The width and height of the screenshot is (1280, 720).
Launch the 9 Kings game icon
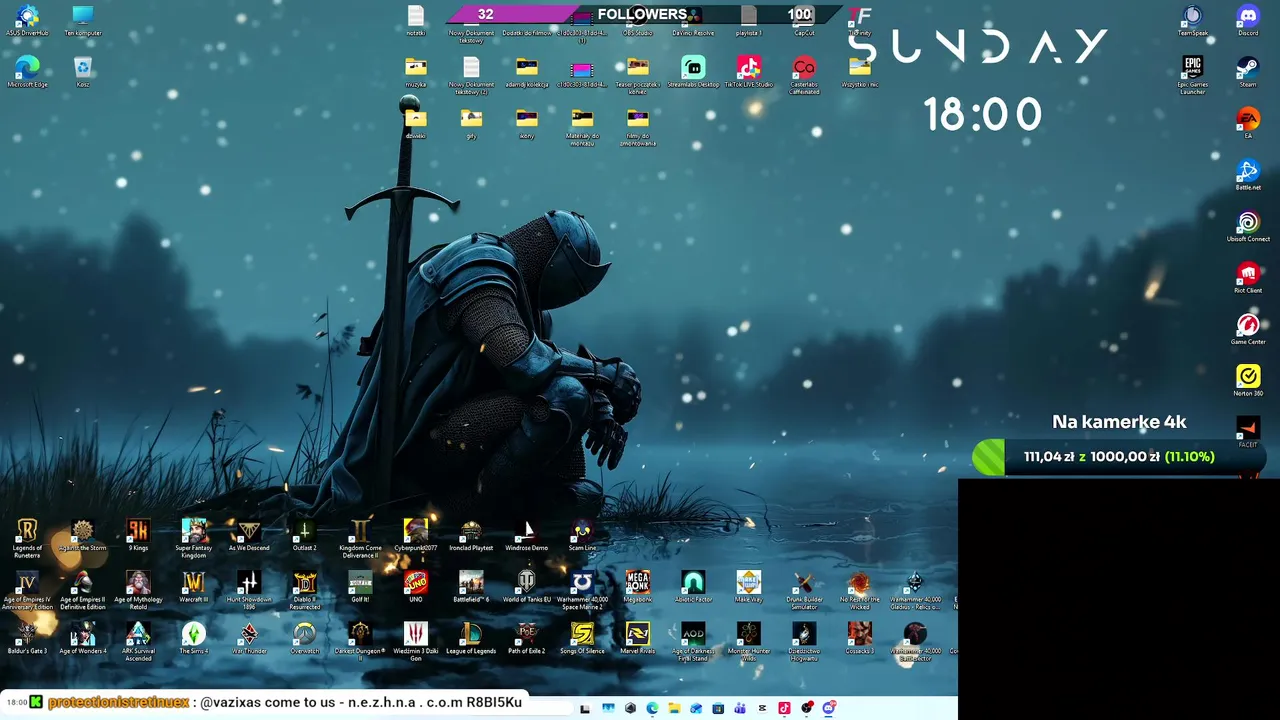(x=138, y=535)
